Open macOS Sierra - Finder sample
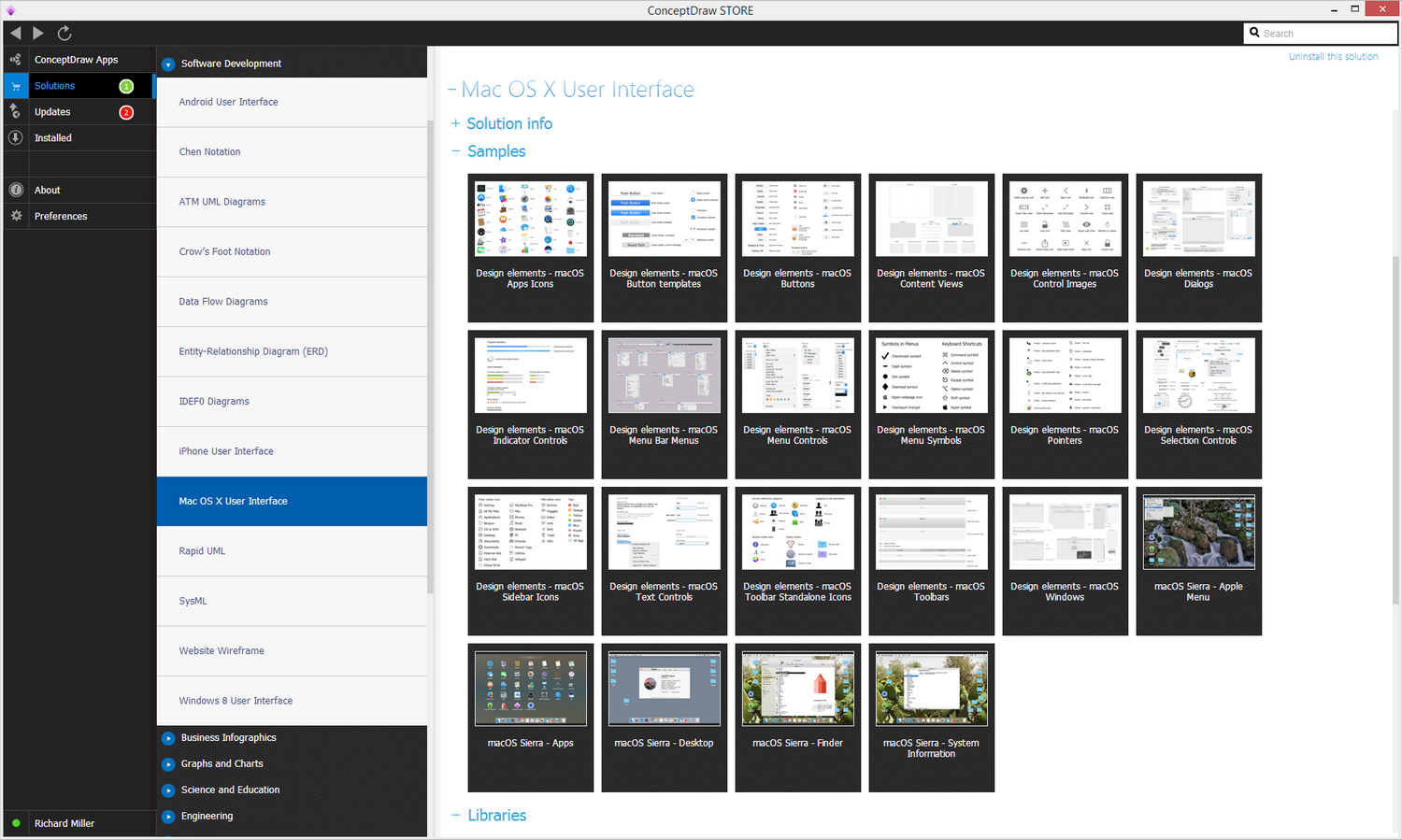Viewport: 1402px width, 840px height. (x=798, y=718)
